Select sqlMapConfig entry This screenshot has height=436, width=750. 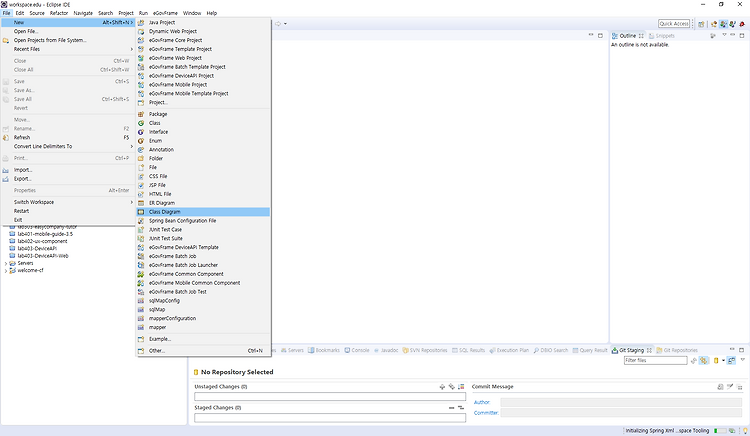point(203,301)
